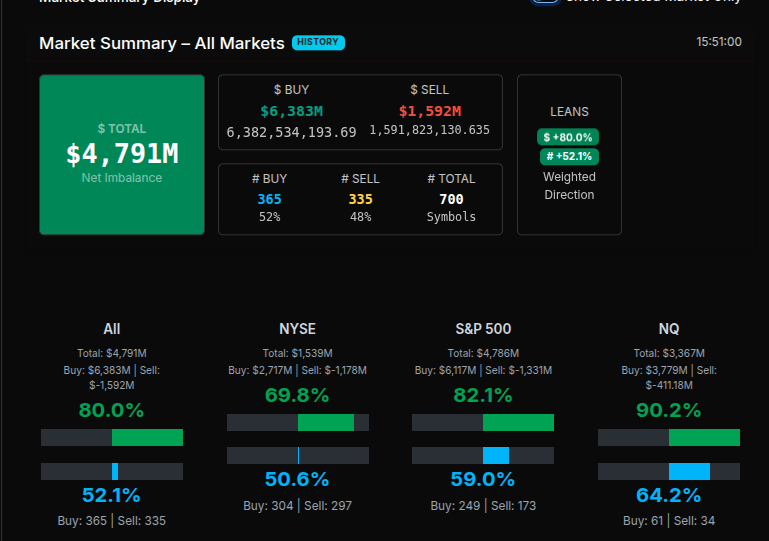The width and height of the screenshot is (769, 541).
Task: Click the HISTORY badge beside Market Summary
Action: (318, 42)
